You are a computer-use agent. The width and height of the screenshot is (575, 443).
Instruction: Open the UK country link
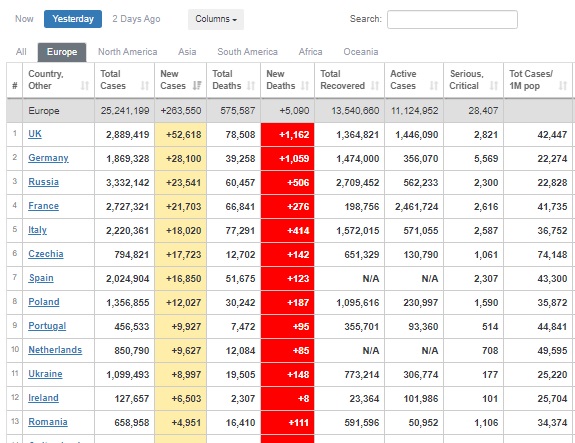point(35,134)
